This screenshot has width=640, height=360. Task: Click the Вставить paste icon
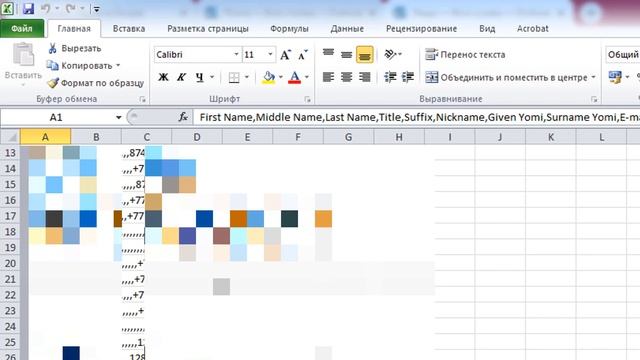[x=23, y=54]
